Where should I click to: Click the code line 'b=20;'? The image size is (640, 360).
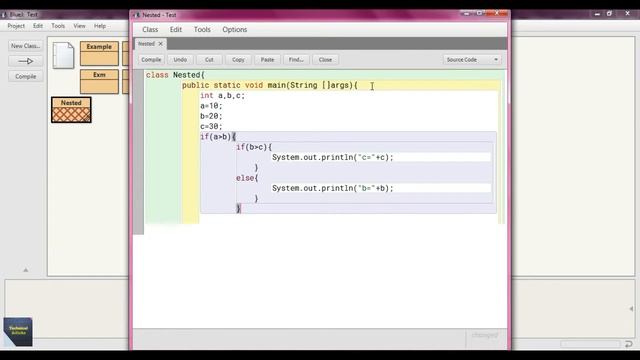pos(211,116)
